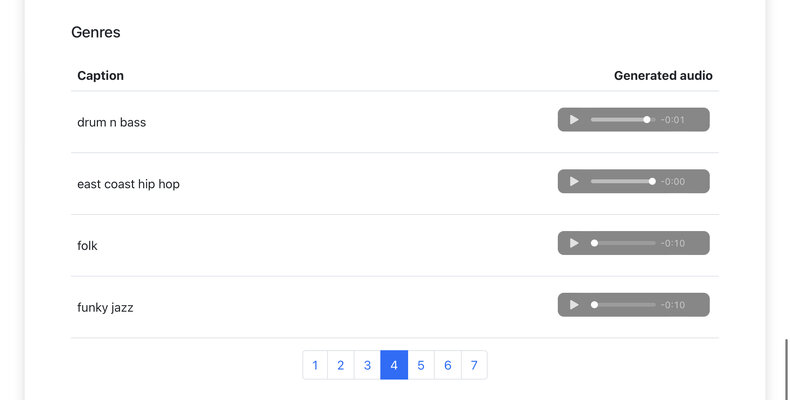The width and height of the screenshot is (790, 400).
Task: Go to page 2 of genres
Action: (341, 365)
